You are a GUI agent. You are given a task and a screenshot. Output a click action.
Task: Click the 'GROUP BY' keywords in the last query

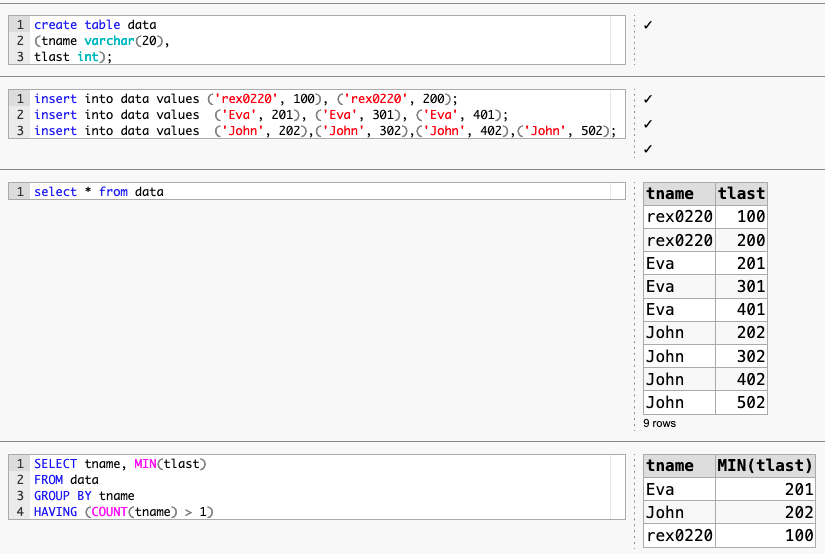coord(63,496)
